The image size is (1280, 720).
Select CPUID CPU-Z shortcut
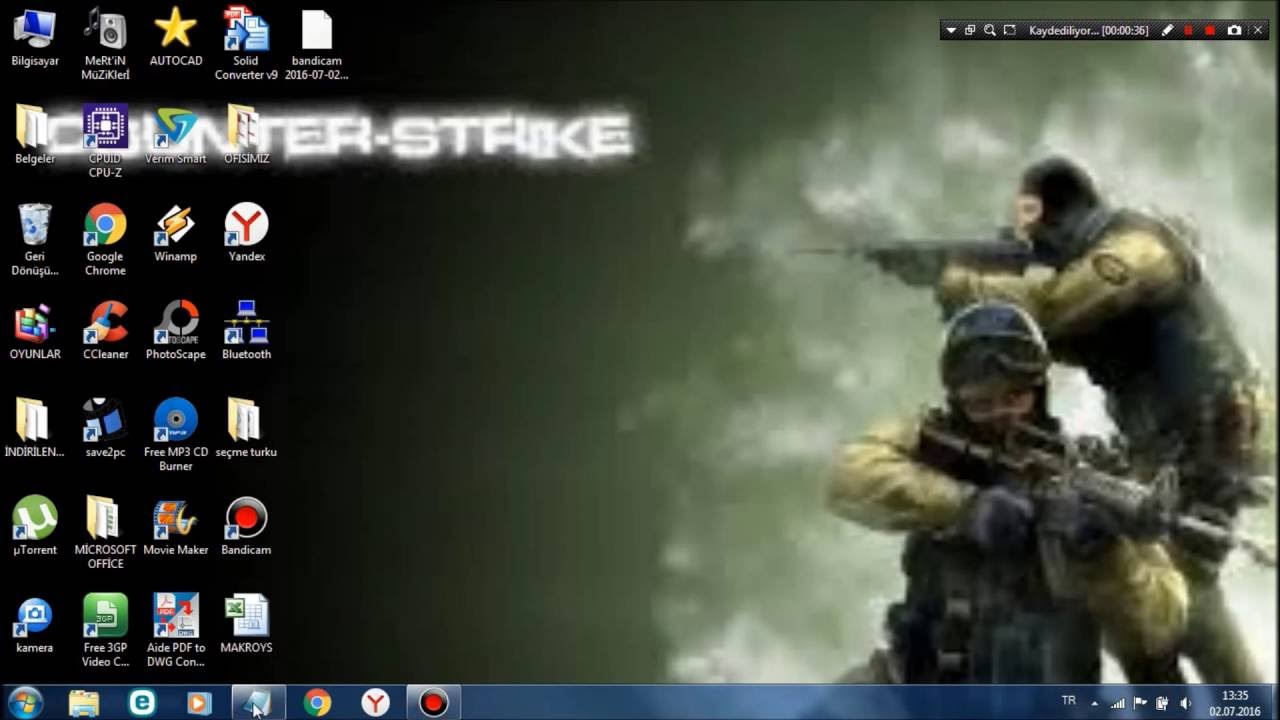pos(105,142)
